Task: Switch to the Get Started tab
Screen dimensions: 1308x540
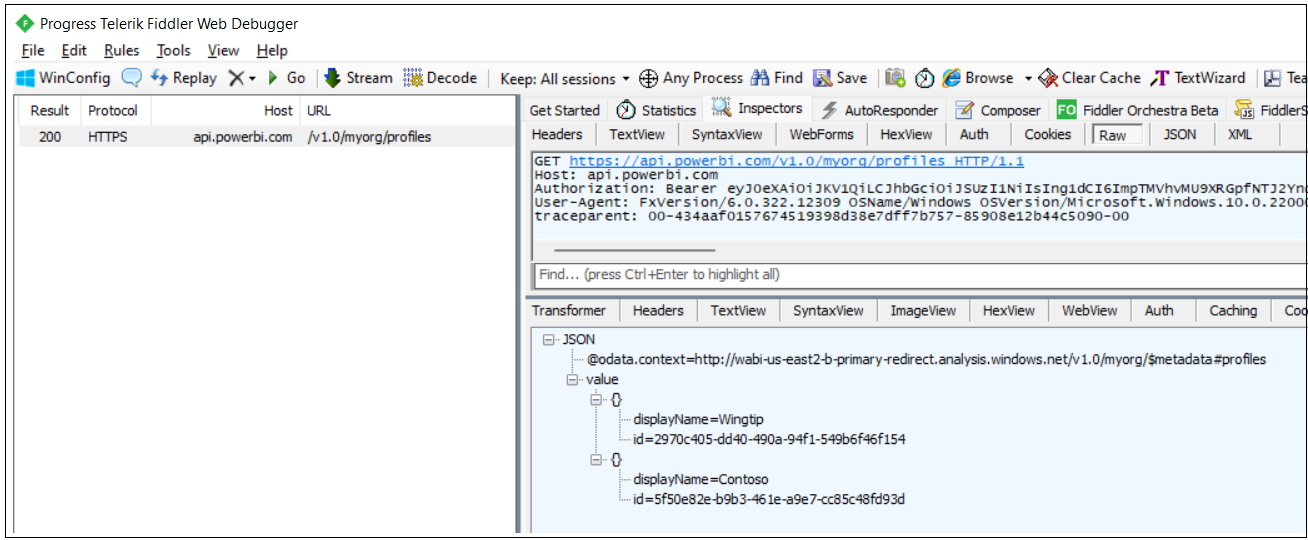Action: click(564, 110)
